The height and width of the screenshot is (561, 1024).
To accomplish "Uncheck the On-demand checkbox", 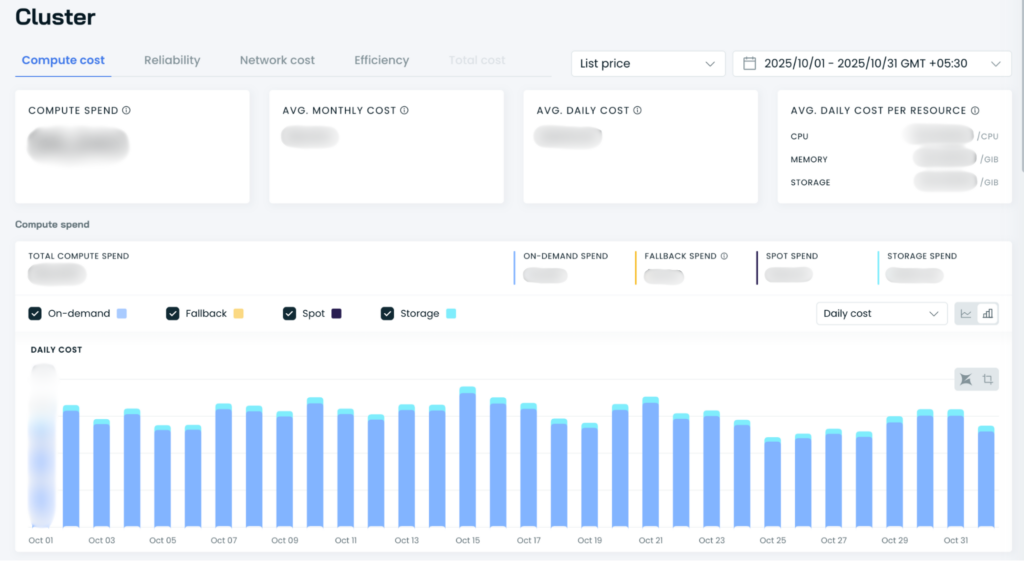I will [35, 313].
